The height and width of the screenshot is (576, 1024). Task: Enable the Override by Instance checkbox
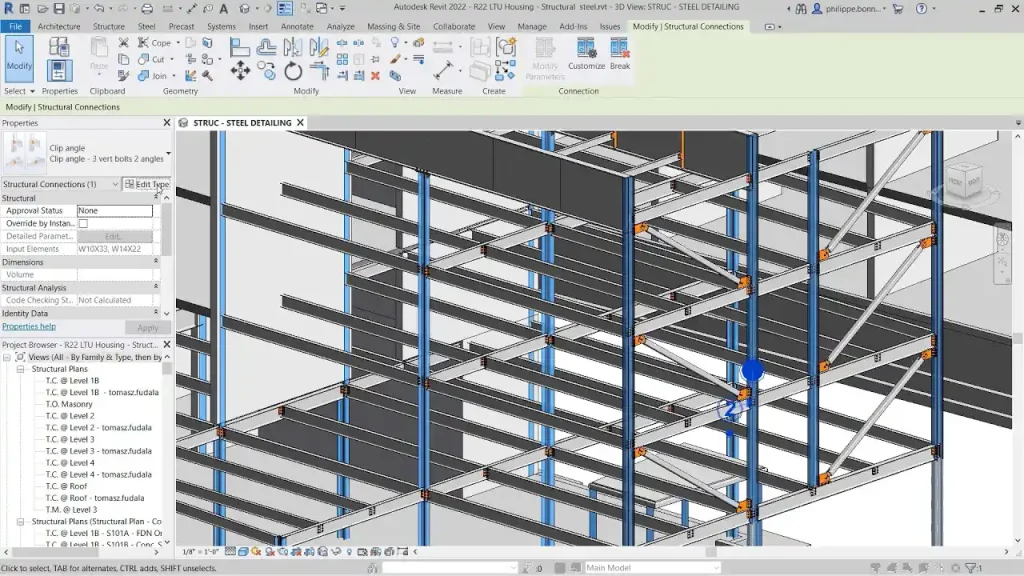coord(82,223)
